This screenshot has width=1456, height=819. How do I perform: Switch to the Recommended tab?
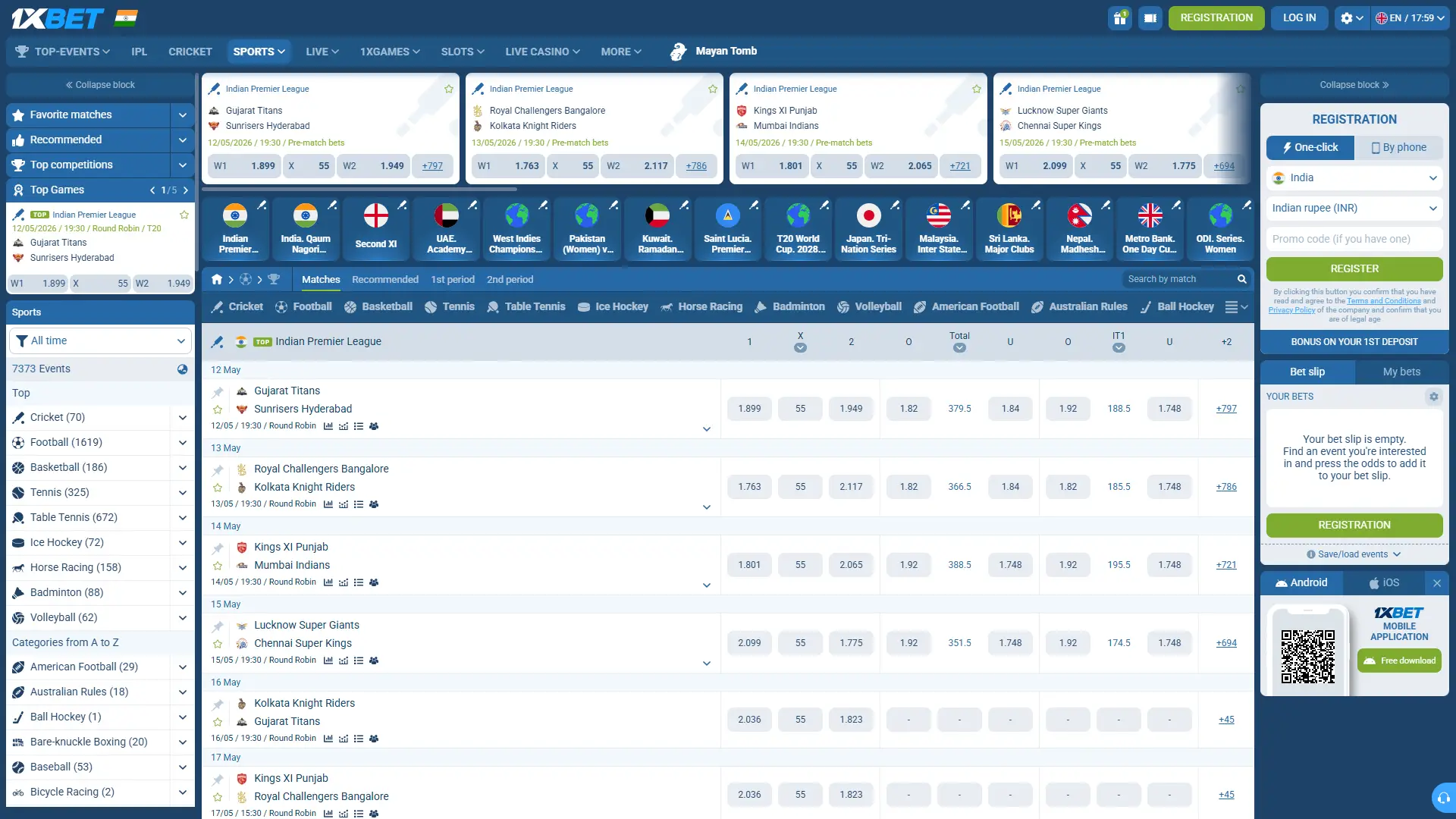coord(385,280)
